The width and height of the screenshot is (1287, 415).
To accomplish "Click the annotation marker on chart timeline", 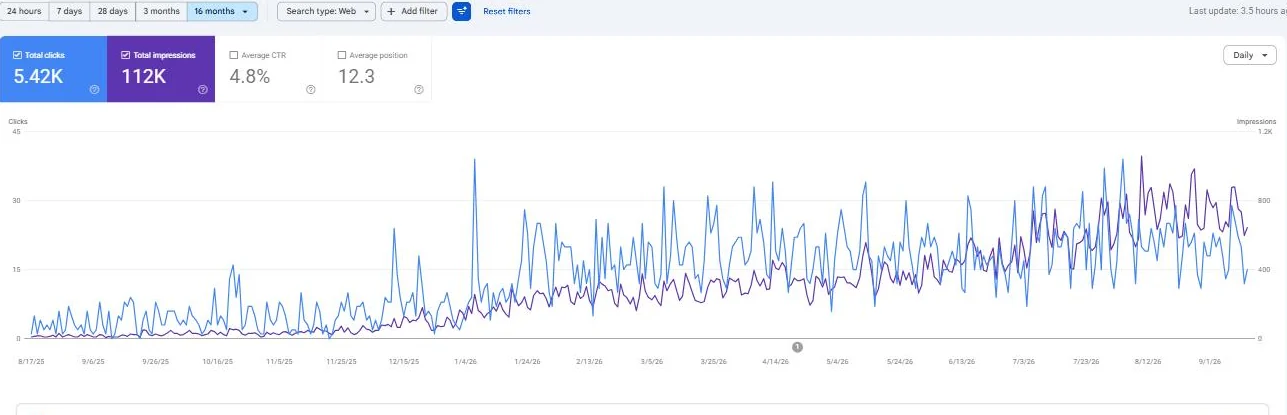I will coord(797,347).
